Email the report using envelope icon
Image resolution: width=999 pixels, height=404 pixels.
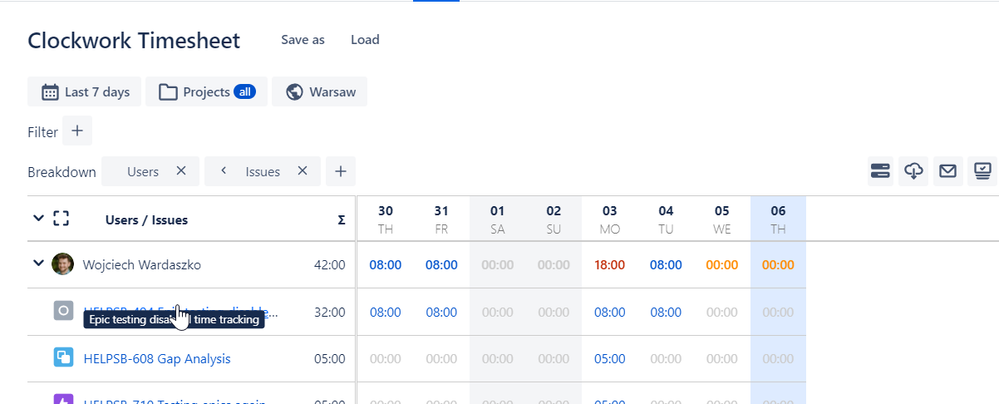point(948,171)
